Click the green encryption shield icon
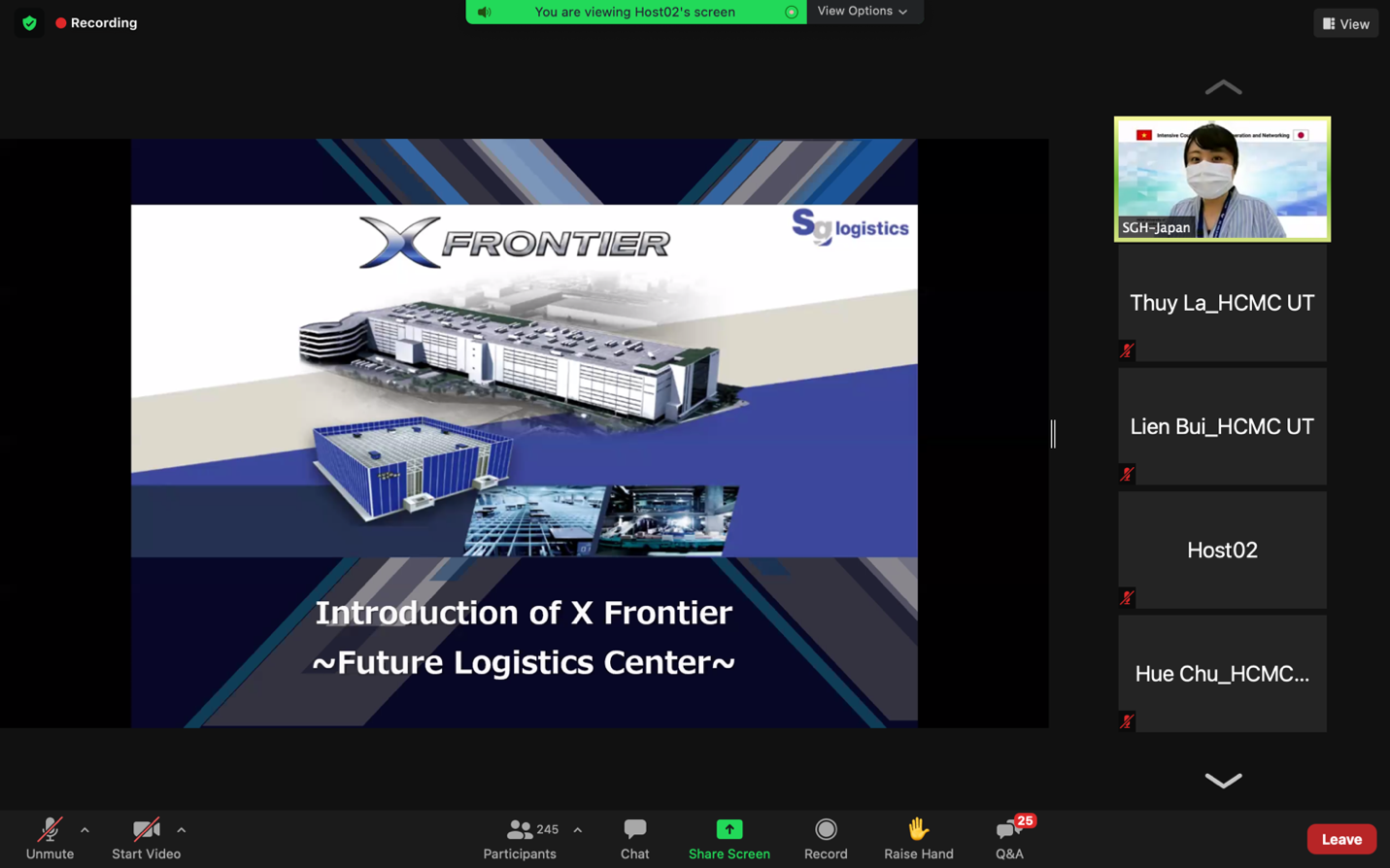1390x868 pixels. point(29,23)
